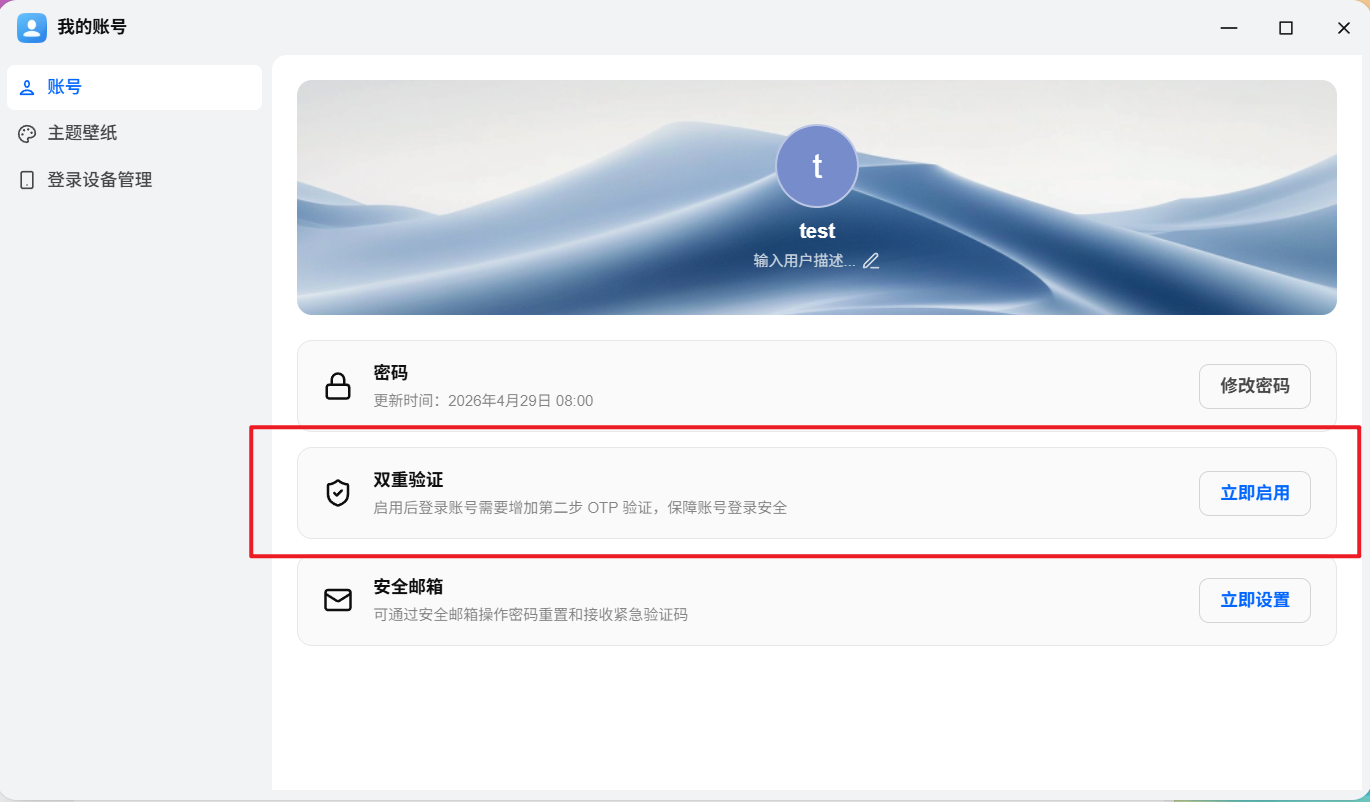This screenshot has height=802, width=1370.
Task: Click the 修改密码 button
Action: point(1255,386)
